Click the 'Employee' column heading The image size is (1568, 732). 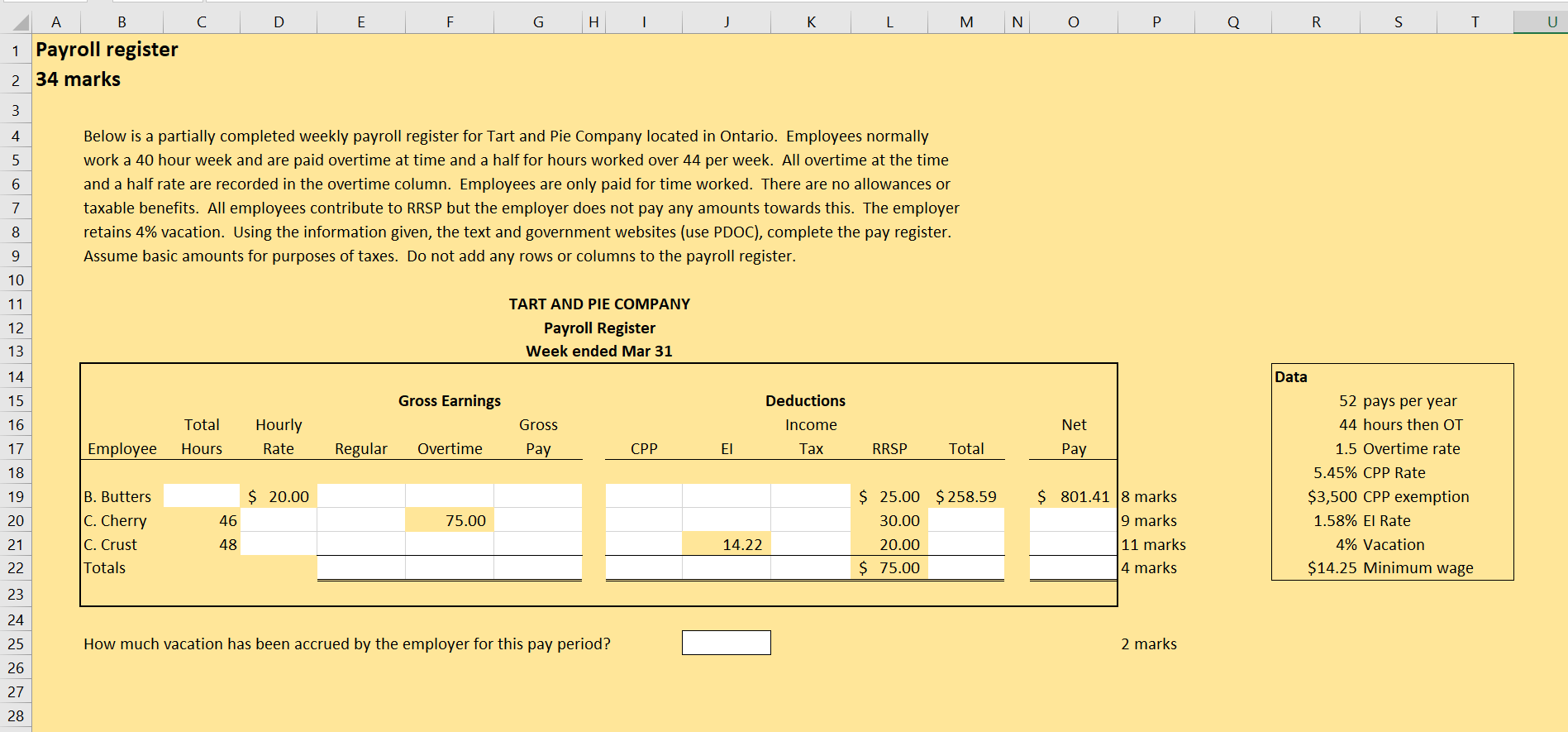tap(122, 448)
